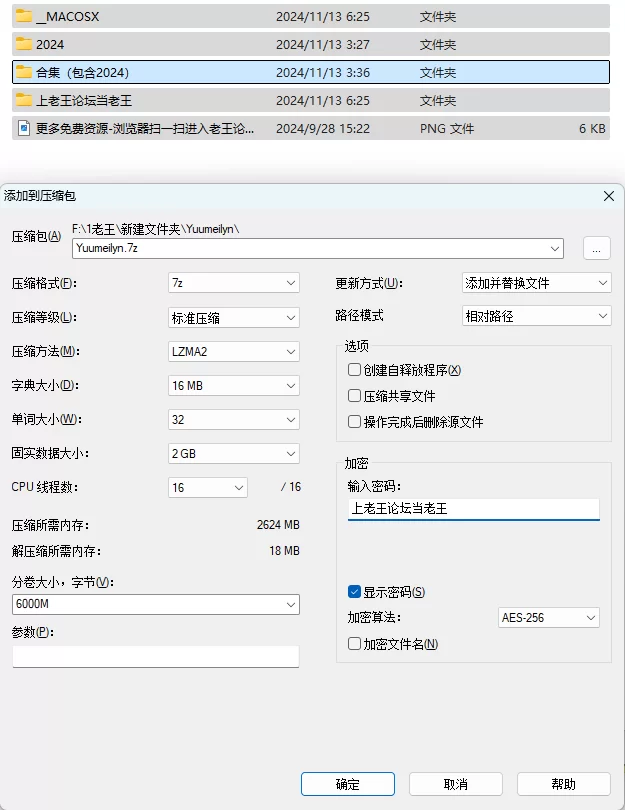Open the browse (...) button for archive path
Screen dimensions: 625x810
pyautogui.click(x=597, y=248)
